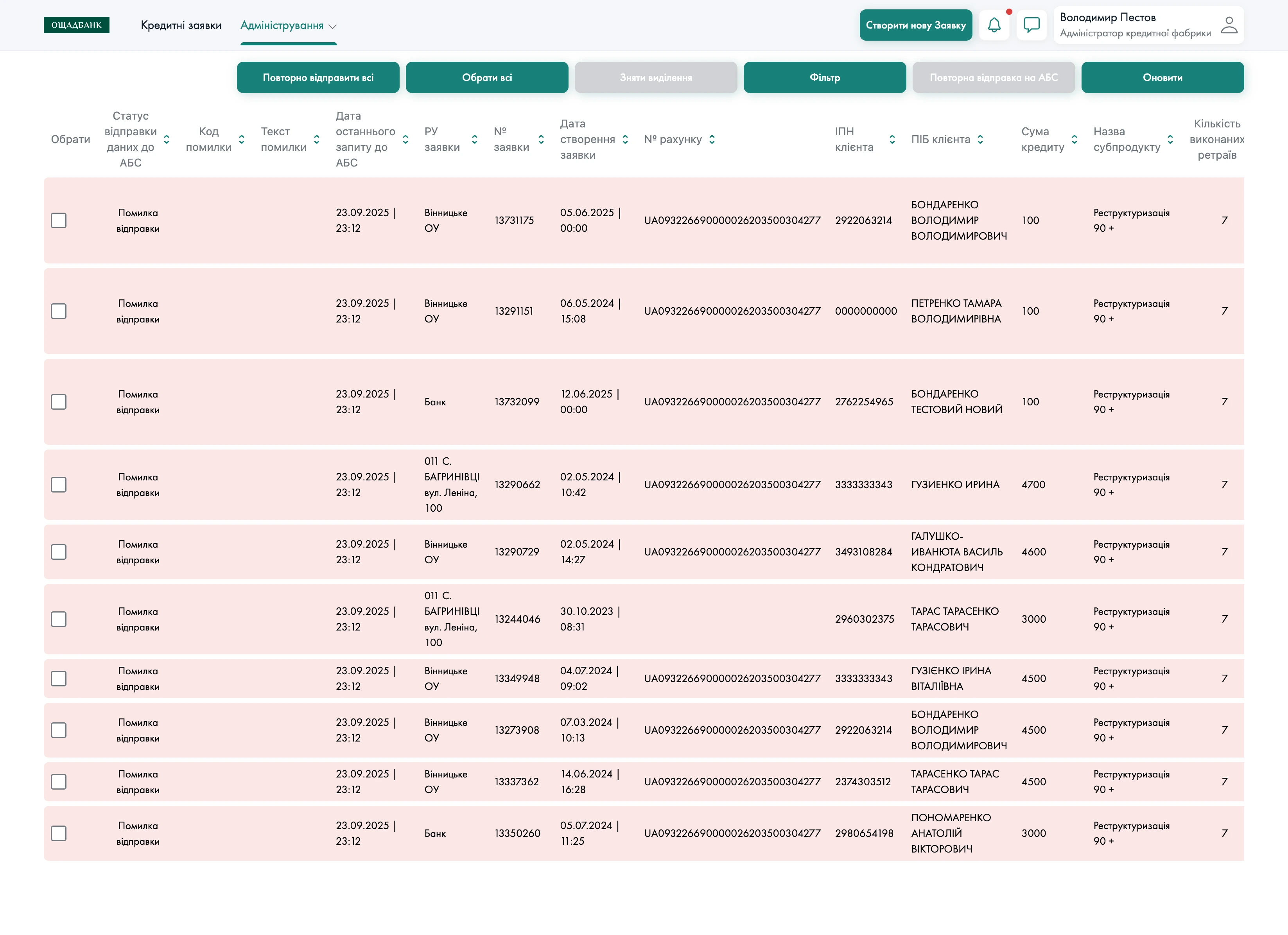This screenshot has height=935, width=1288.
Task: Sort by № заявки arrows icon
Action: (x=541, y=139)
